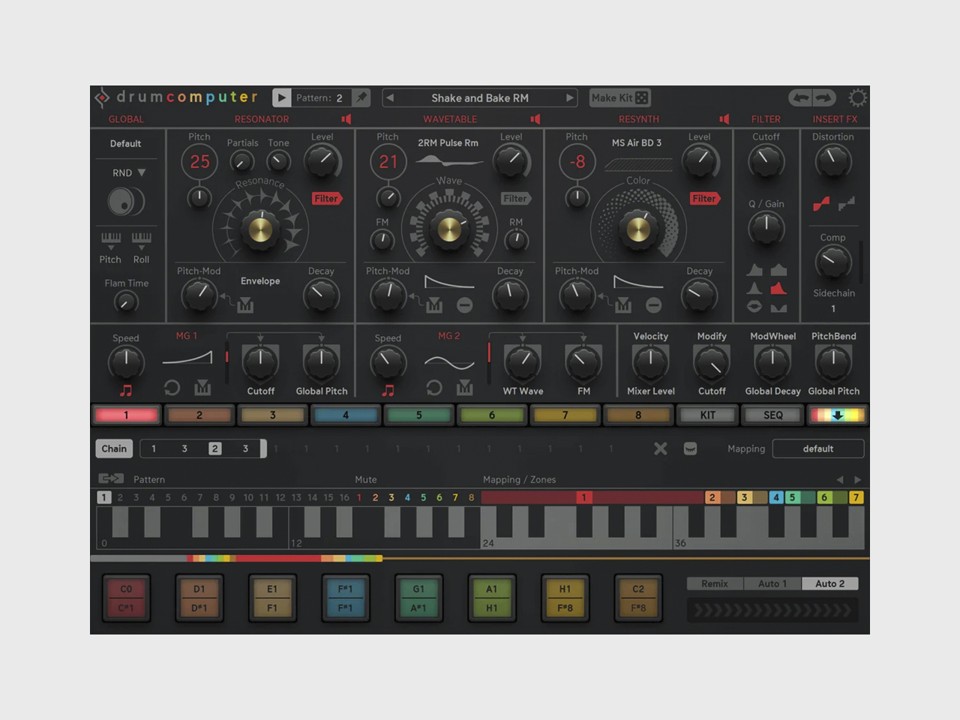Click Wavetable pitch value 21
Image resolution: width=960 pixels, height=720 pixels.
pyautogui.click(x=388, y=162)
